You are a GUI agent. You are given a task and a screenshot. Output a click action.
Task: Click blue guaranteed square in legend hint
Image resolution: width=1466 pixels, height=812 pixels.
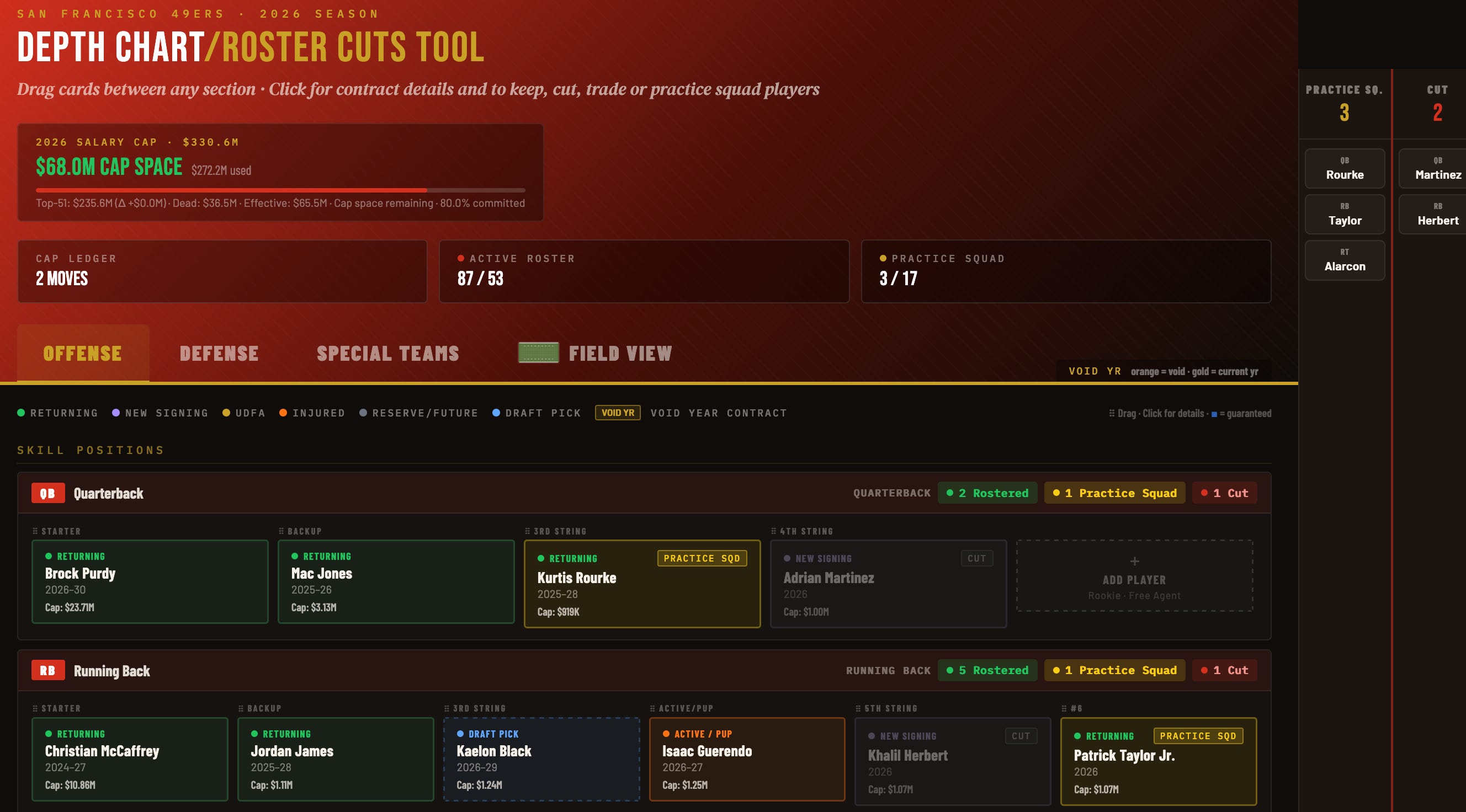pyautogui.click(x=1214, y=414)
